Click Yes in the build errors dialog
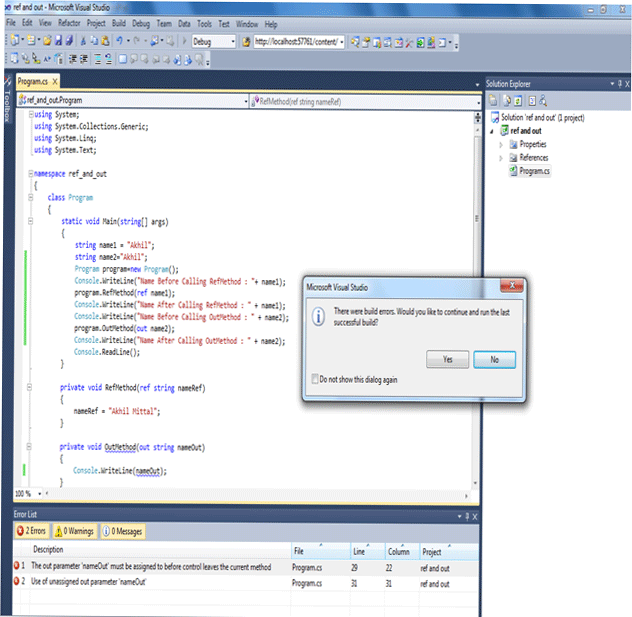This screenshot has height=617, width=632. point(447,359)
